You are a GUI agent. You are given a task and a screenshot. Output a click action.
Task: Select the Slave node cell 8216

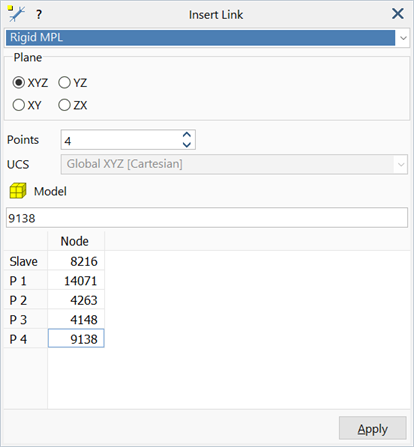point(76,261)
